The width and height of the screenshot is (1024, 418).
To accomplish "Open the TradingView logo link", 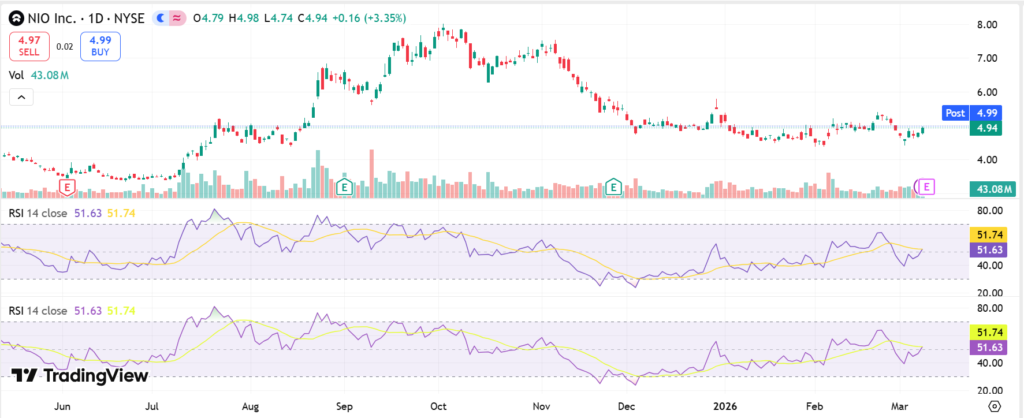I will point(80,375).
